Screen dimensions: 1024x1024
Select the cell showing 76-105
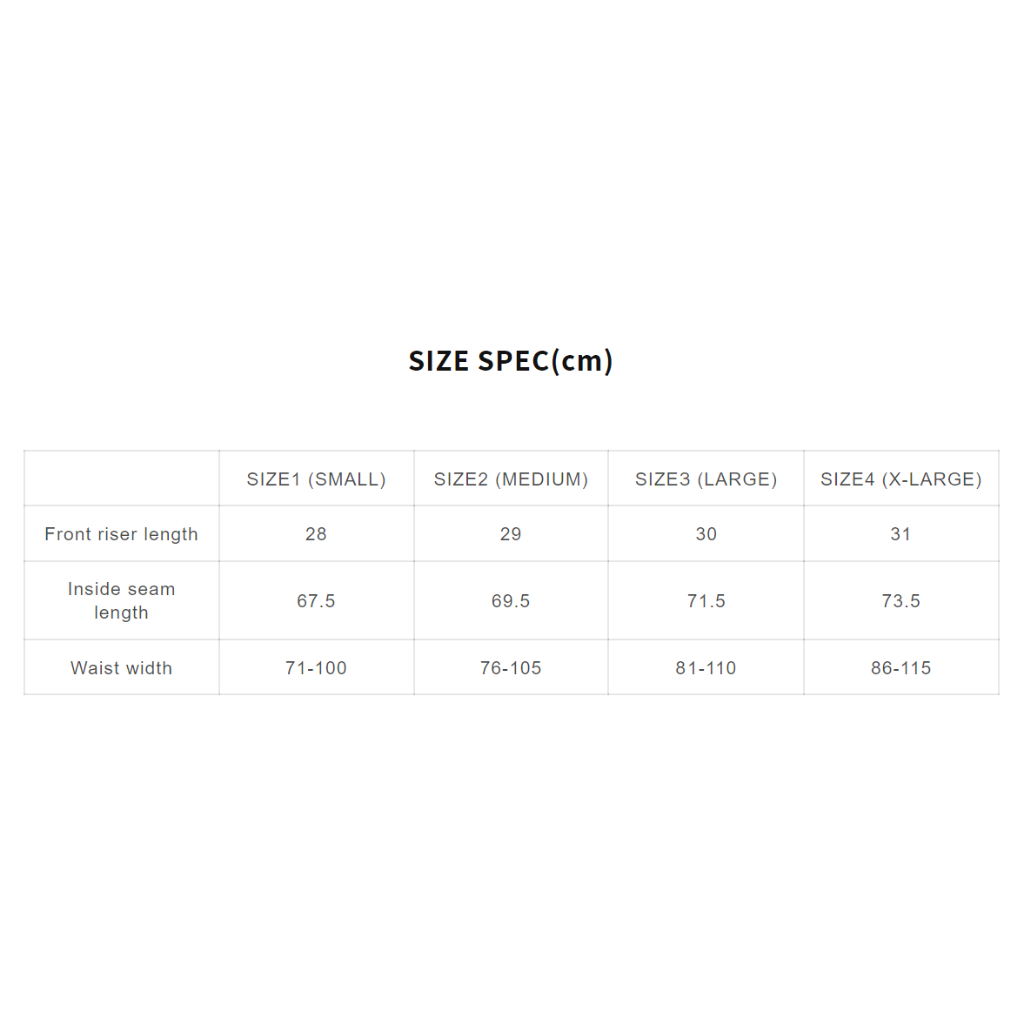point(511,668)
